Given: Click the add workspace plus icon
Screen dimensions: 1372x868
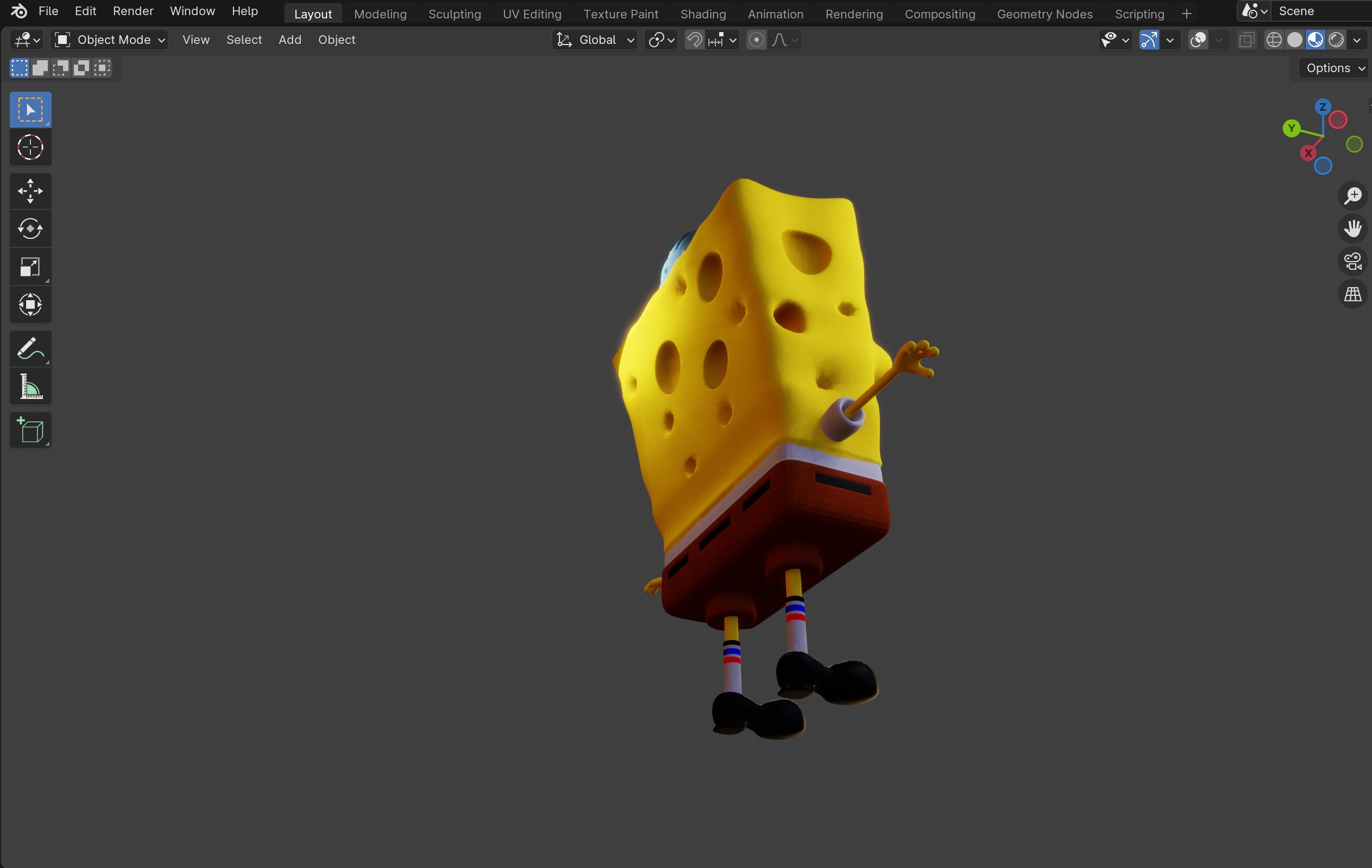Looking at the screenshot, I should click(x=1187, y=14).
